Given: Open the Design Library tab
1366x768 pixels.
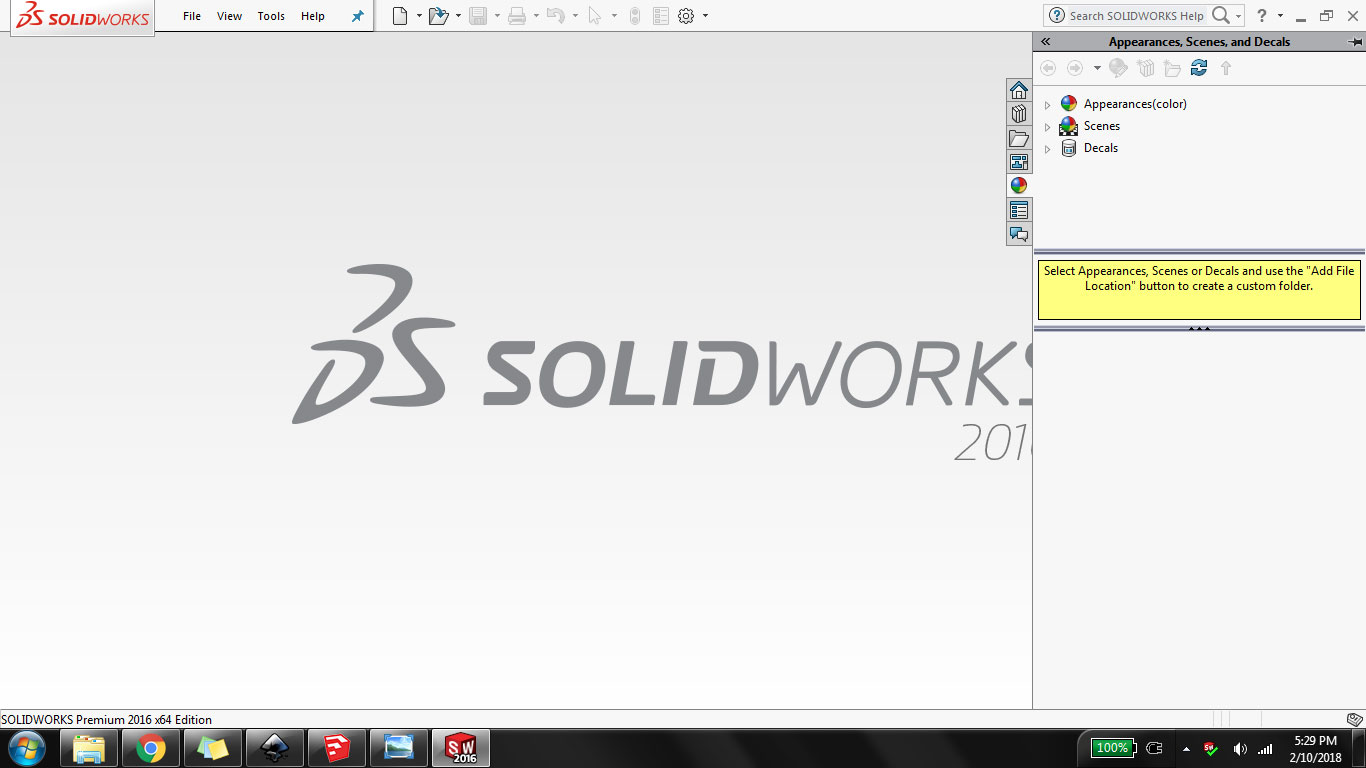Looking at the screenshot, I should click(x=1019, y=114).
